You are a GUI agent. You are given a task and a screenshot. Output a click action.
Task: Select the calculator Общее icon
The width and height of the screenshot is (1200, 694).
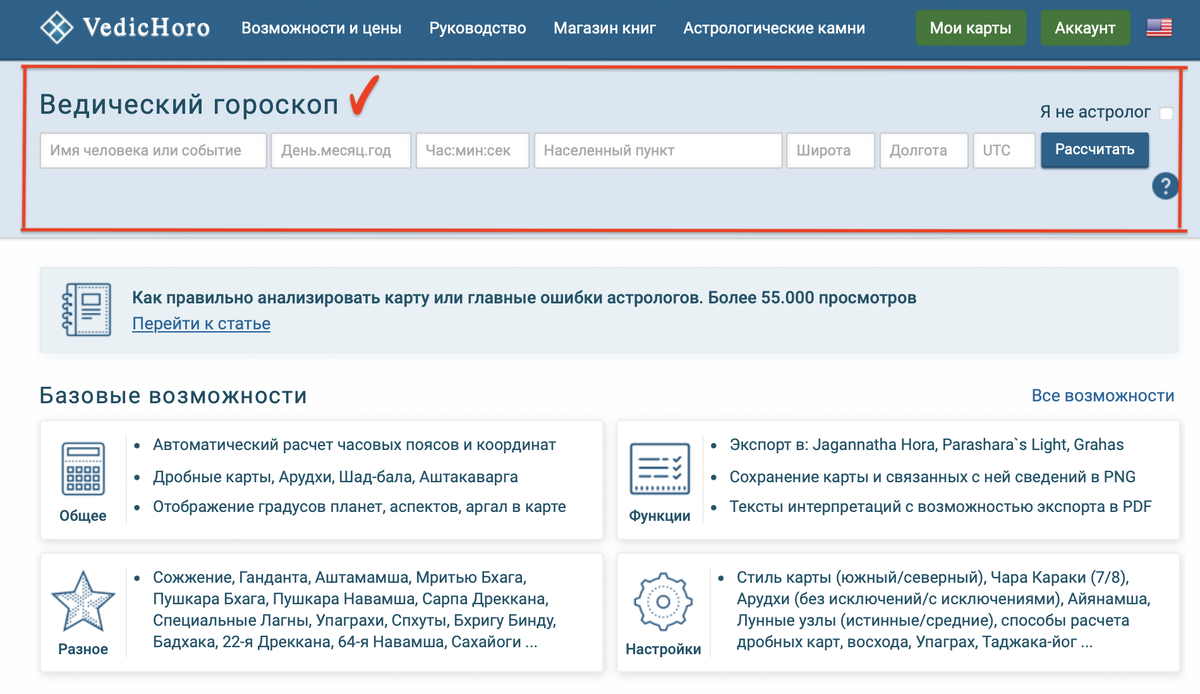[83, 468]
